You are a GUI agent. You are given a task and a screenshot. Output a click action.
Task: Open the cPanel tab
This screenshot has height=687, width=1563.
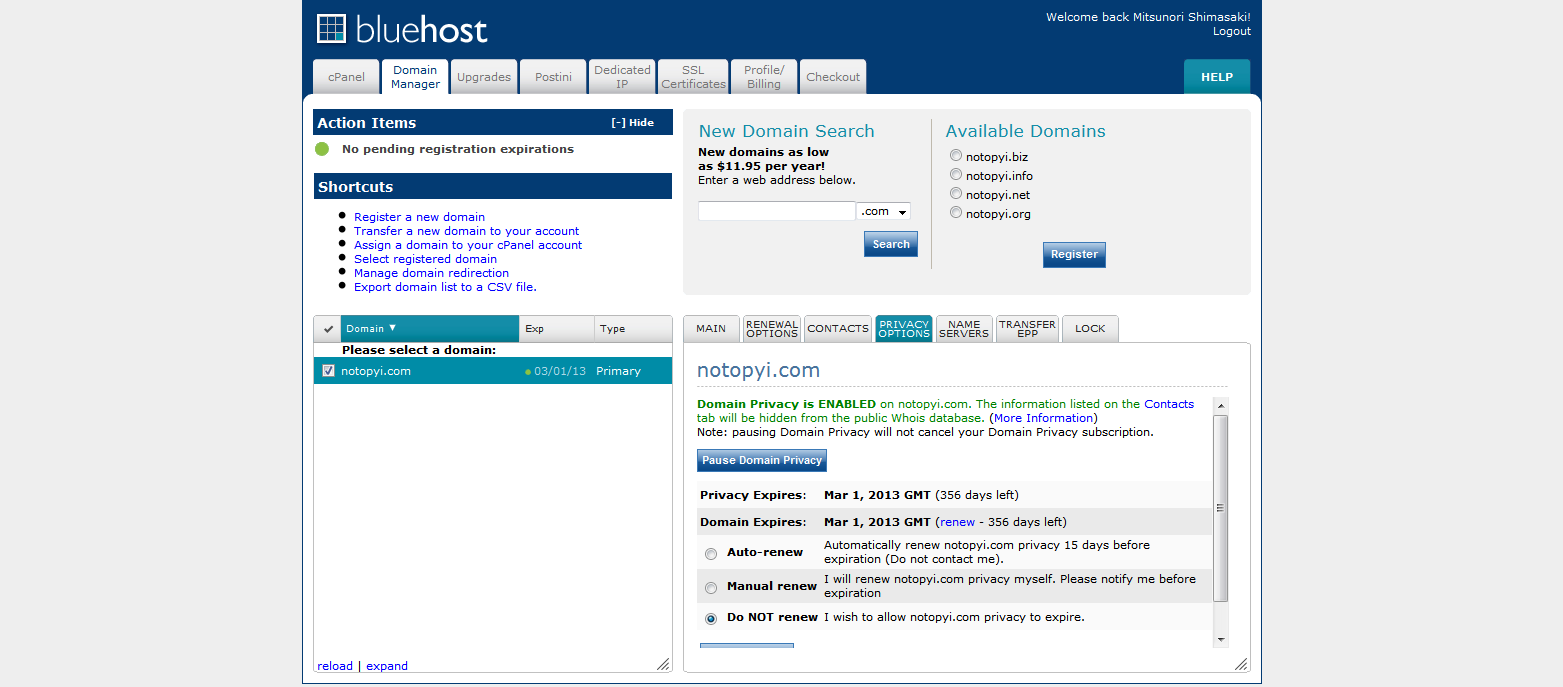(346, 77)
